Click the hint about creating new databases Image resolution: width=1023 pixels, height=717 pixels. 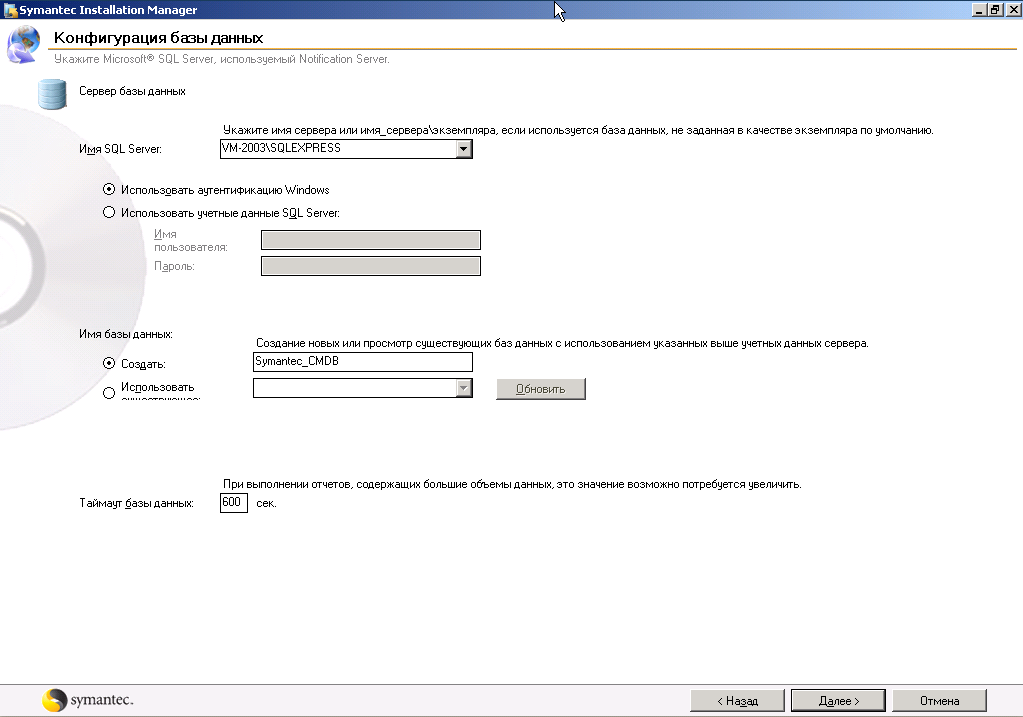tap(562, 343)
